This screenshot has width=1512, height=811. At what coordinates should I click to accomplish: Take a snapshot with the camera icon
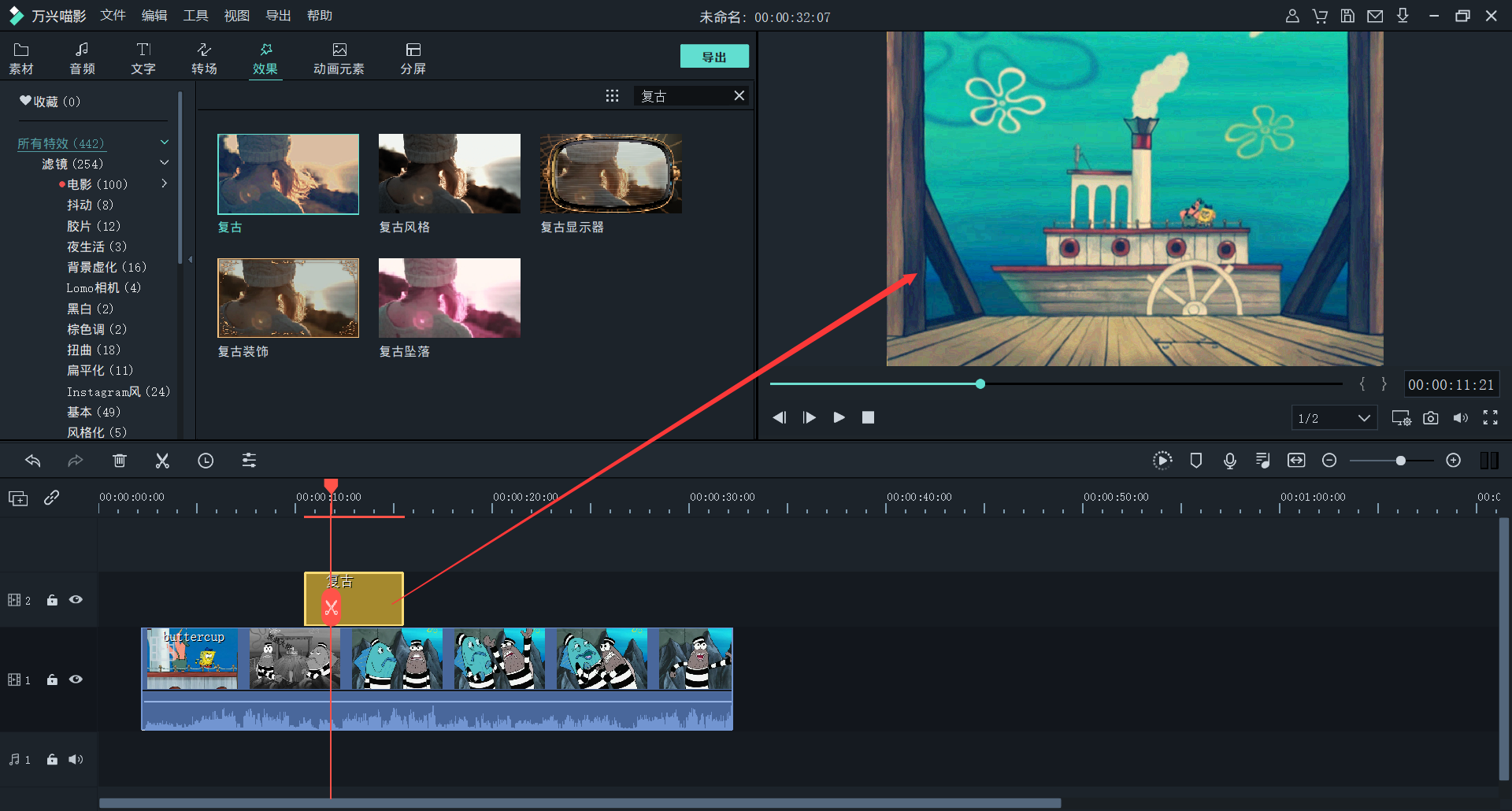[1431, 418]
